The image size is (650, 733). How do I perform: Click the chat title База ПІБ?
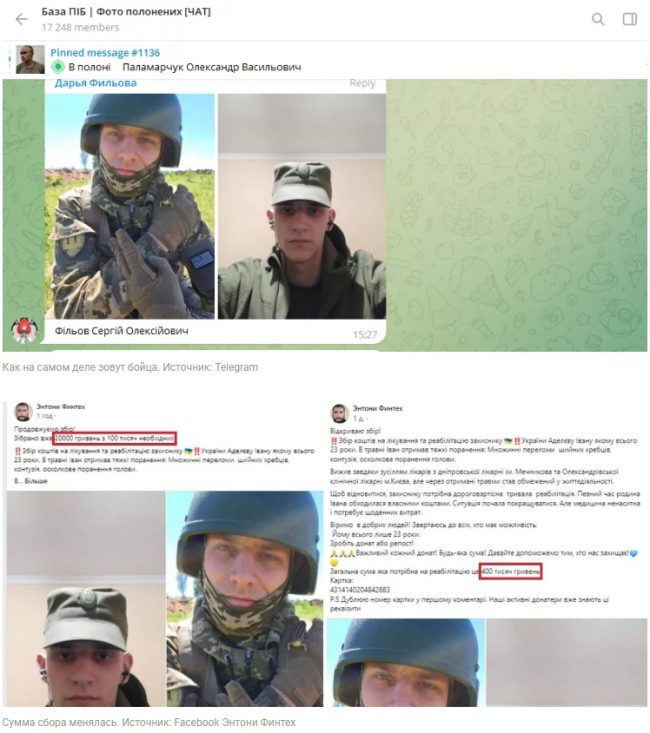pyautogui.click(x=126, y=12)
